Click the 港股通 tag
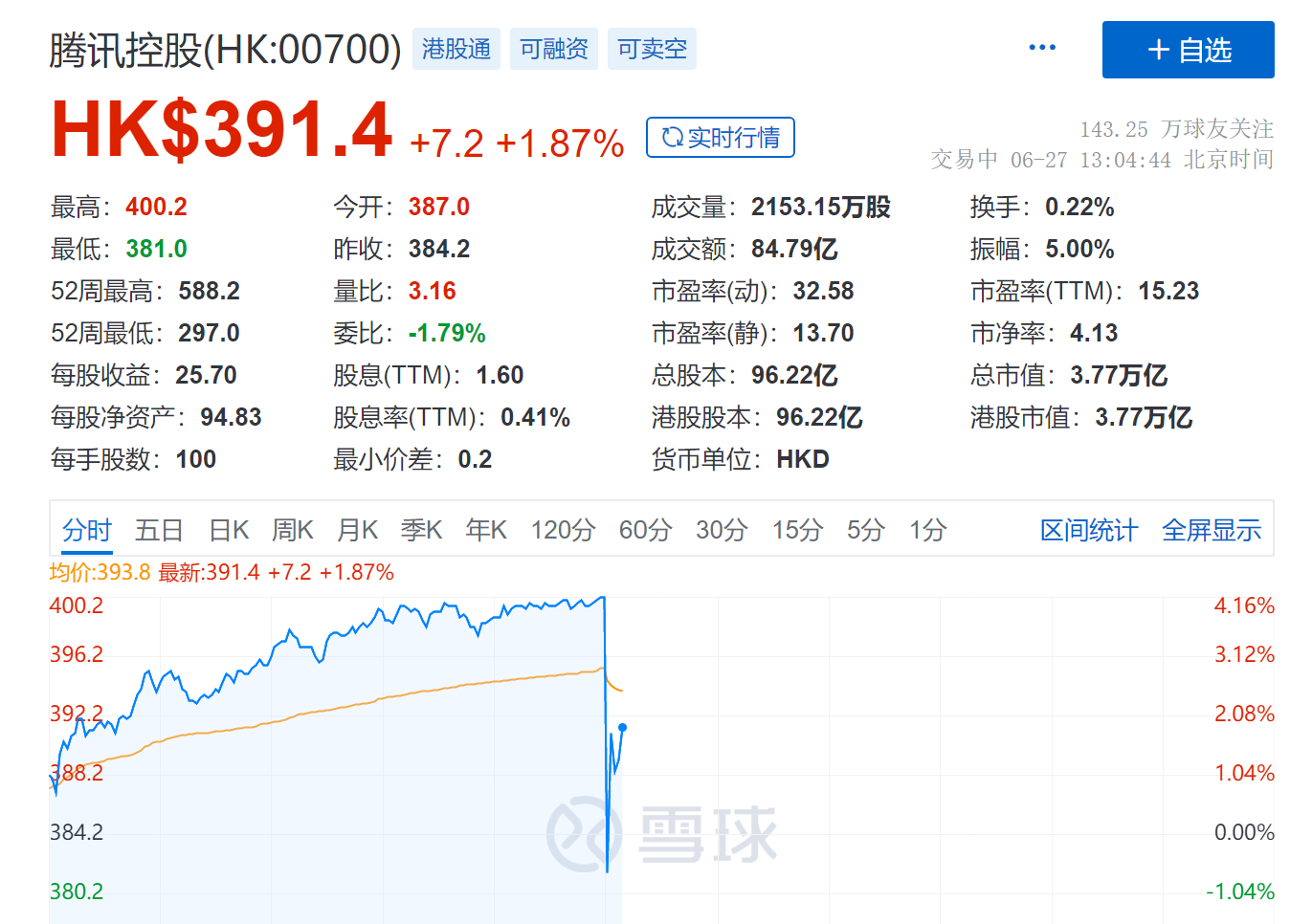Viewport: 1290px width, 924px height. coord(456,49)
